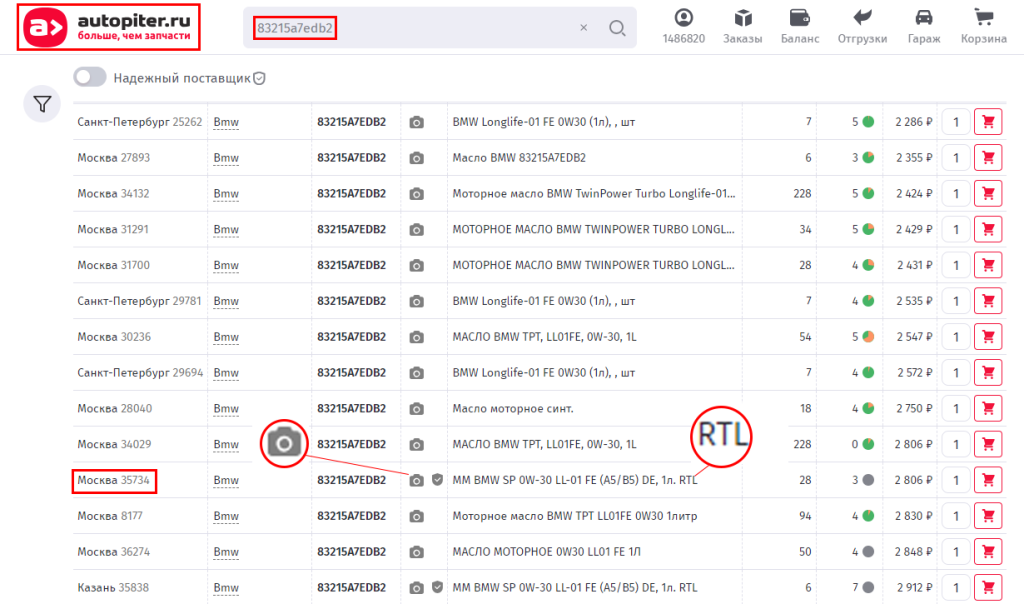Click article 83215A7EDB2 in Москва 8177 row
Screen dimensions: 1024x604
pos(351,516)
